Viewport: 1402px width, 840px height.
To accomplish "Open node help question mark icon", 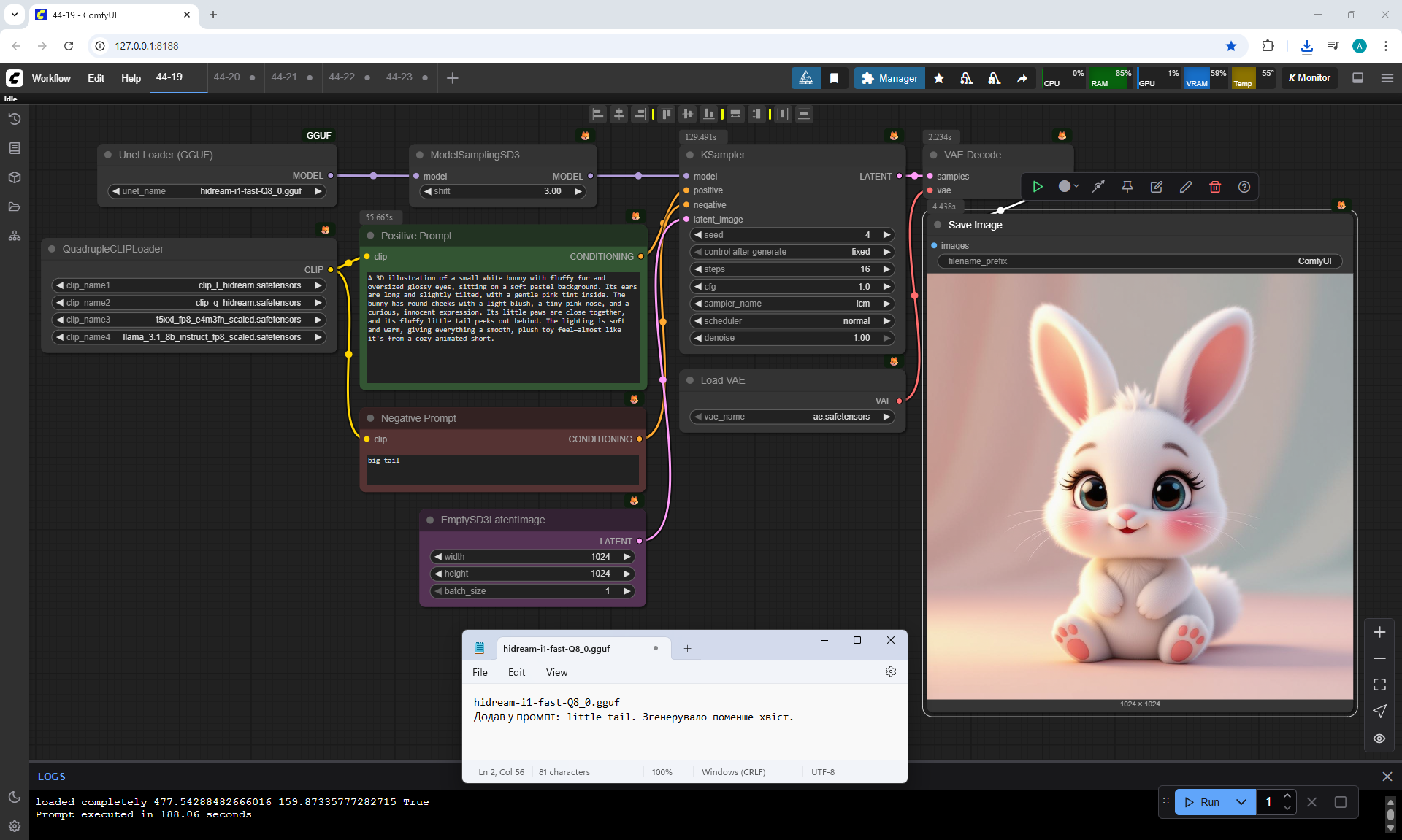I will pos(1244,187).
